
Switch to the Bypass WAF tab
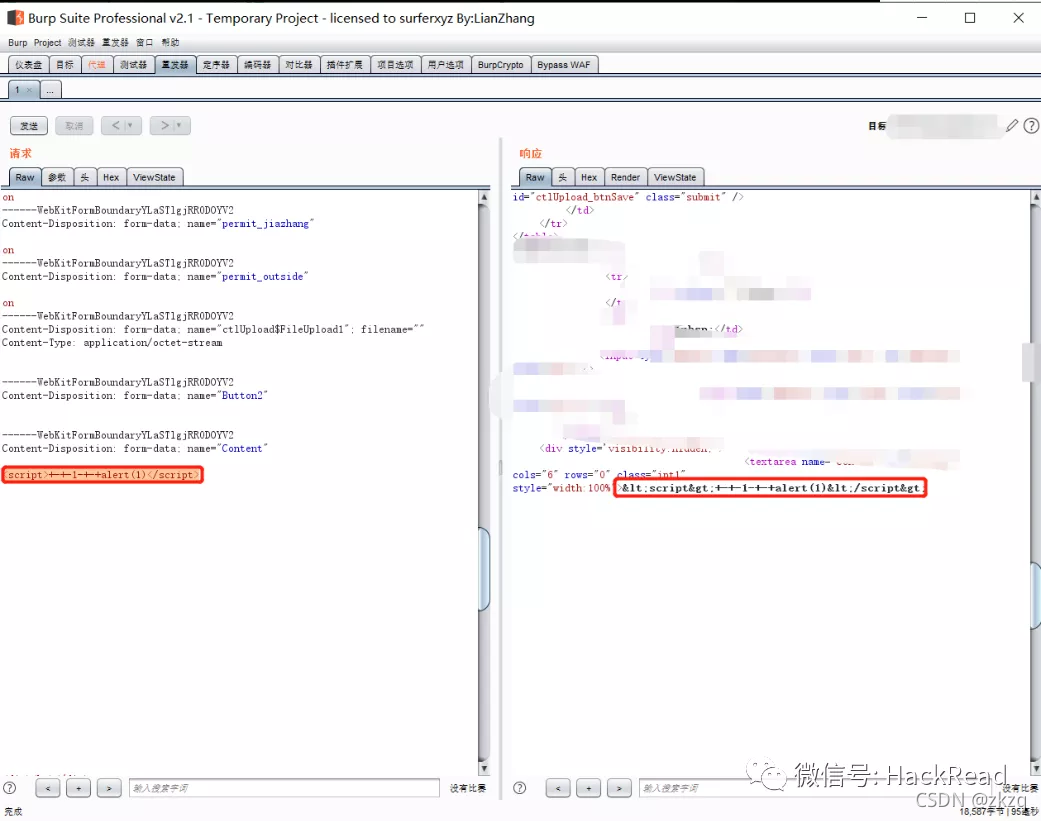564,64
